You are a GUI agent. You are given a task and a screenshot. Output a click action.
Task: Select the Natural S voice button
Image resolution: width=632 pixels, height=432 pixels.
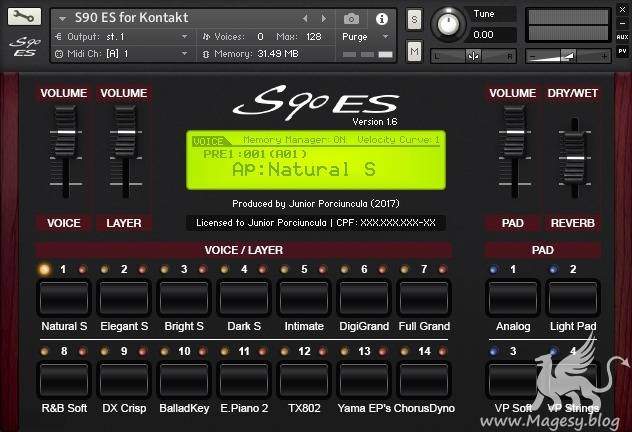pyautogui.click(x=64, y=299)
